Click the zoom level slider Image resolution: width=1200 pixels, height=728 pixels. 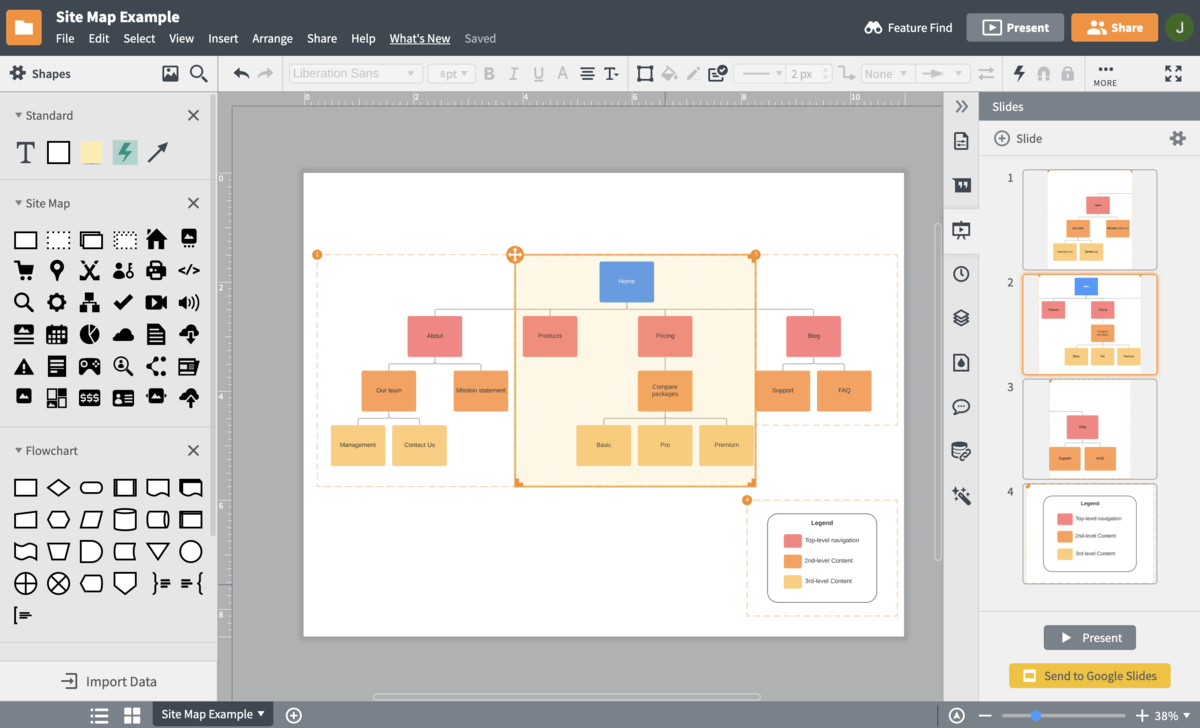click(1036, 715)
